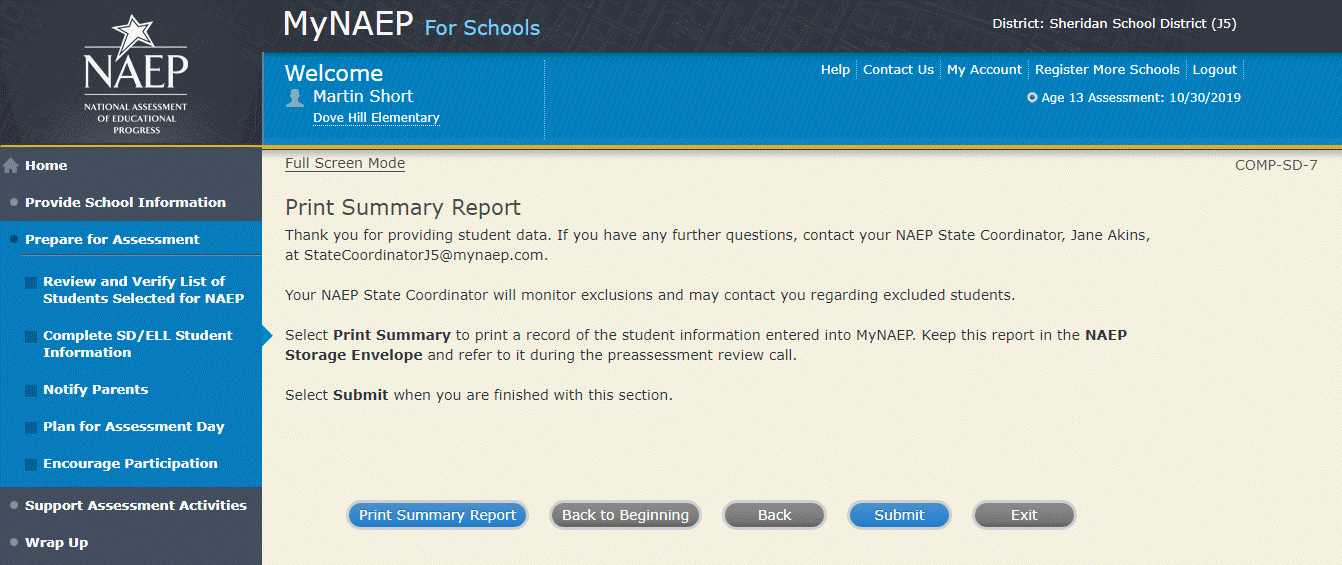Click the District: Sheridan School District (J5) text
This screenshot has height=565, width=1342.
pos(1114,24)
